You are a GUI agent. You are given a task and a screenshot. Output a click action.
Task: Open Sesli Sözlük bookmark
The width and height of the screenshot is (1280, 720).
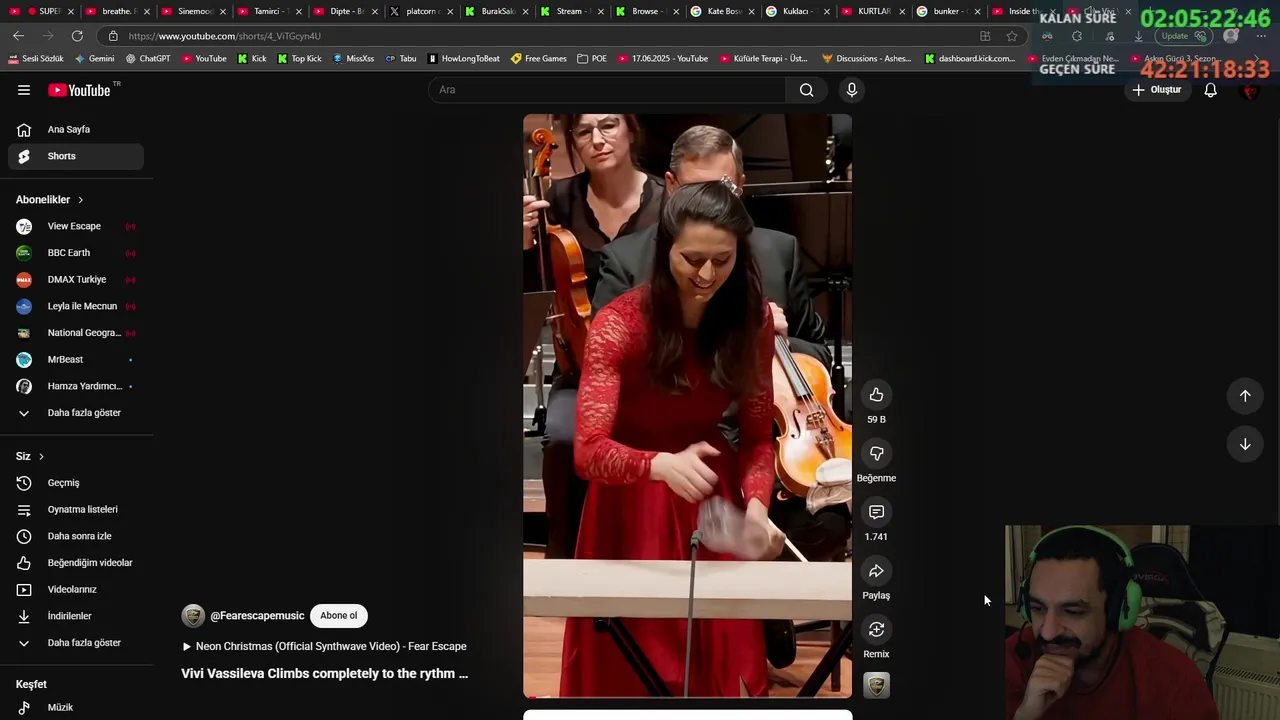36,59
